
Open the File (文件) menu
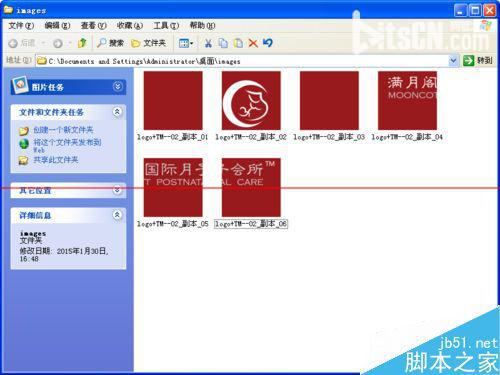tap(21, 25)
